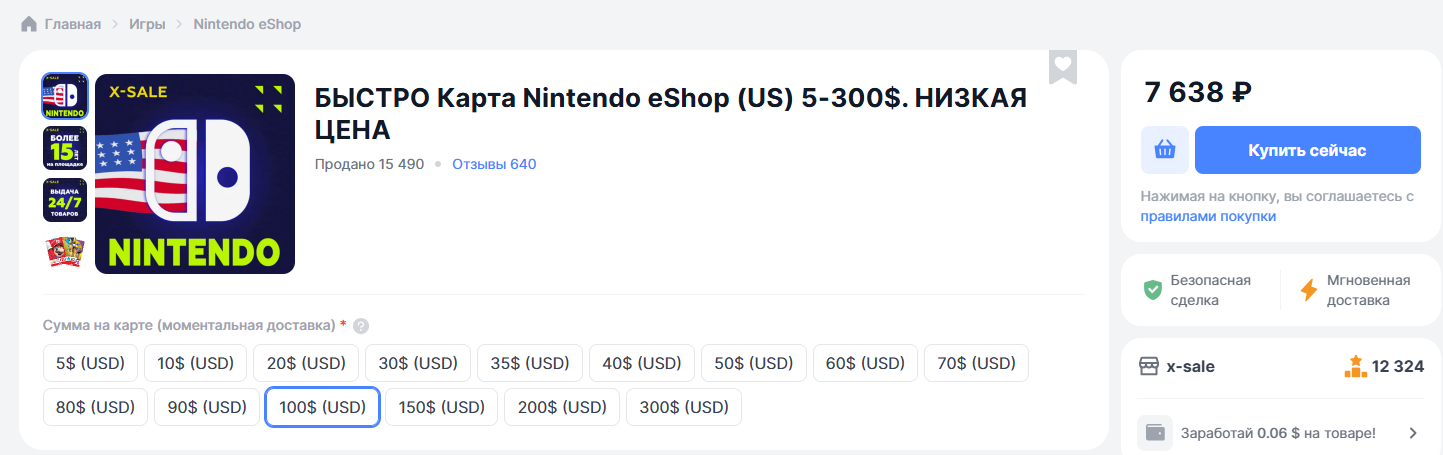Choose the 50$ (USD) option
Image resolution: width=1443 pixels, height=455 pixels.
pos(753,363)
